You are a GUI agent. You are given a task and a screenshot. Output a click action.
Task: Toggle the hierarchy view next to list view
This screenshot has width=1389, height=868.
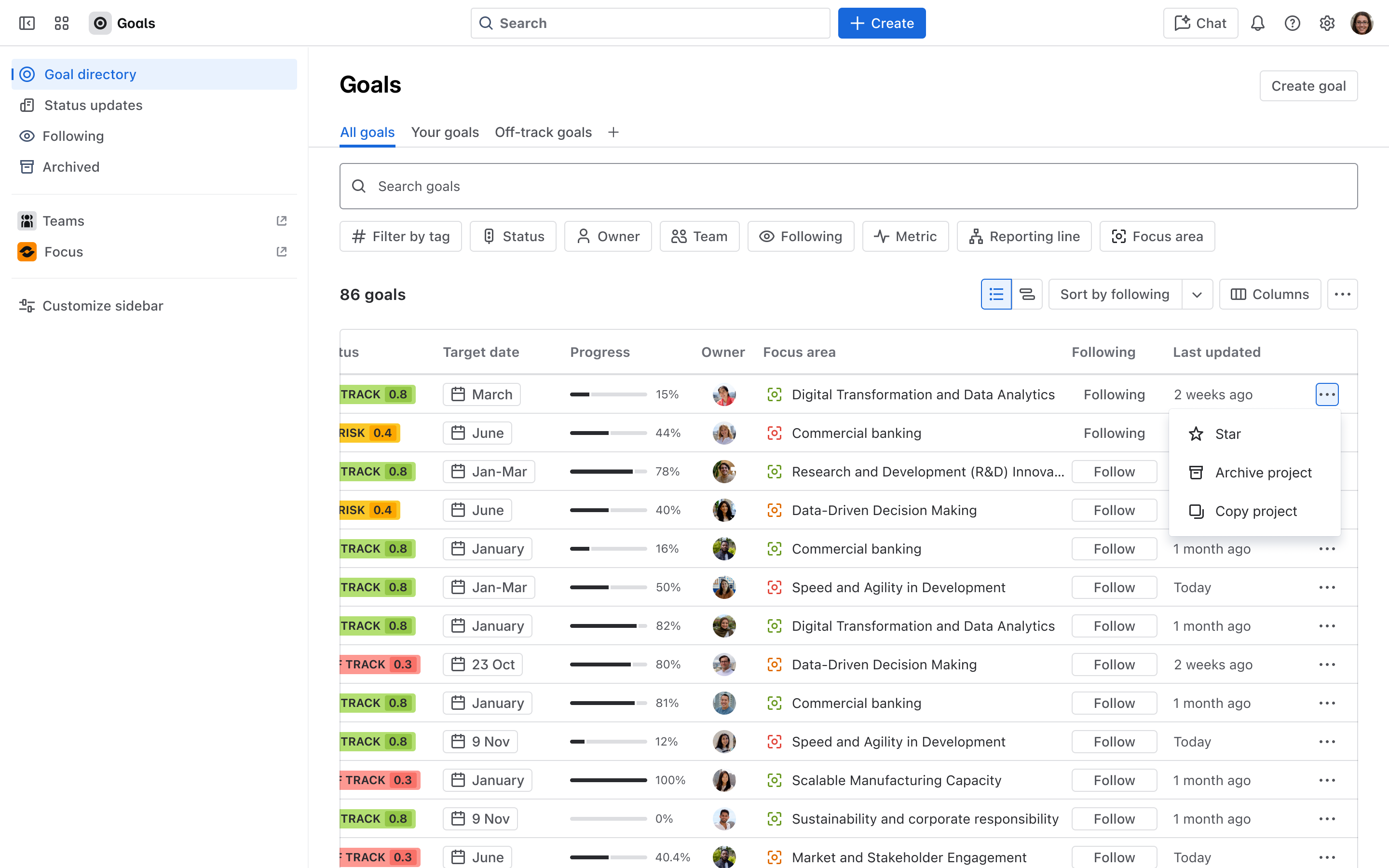click(x=1027, y=294)
